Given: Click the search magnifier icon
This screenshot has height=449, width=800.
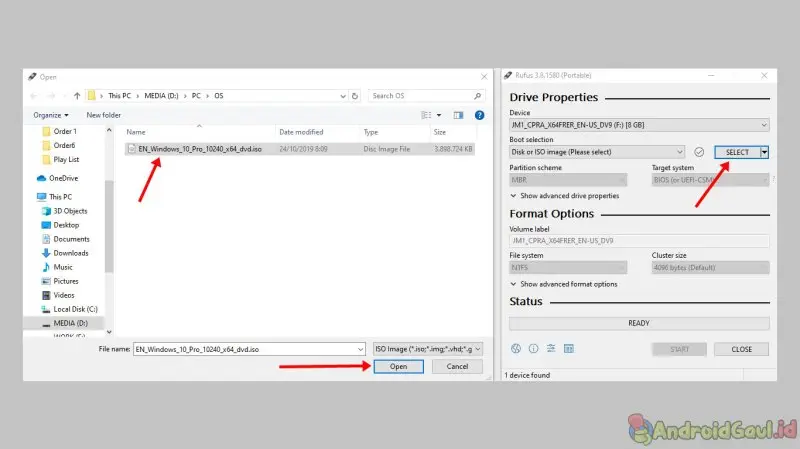Looking at the screenshot, I should 478,95.
